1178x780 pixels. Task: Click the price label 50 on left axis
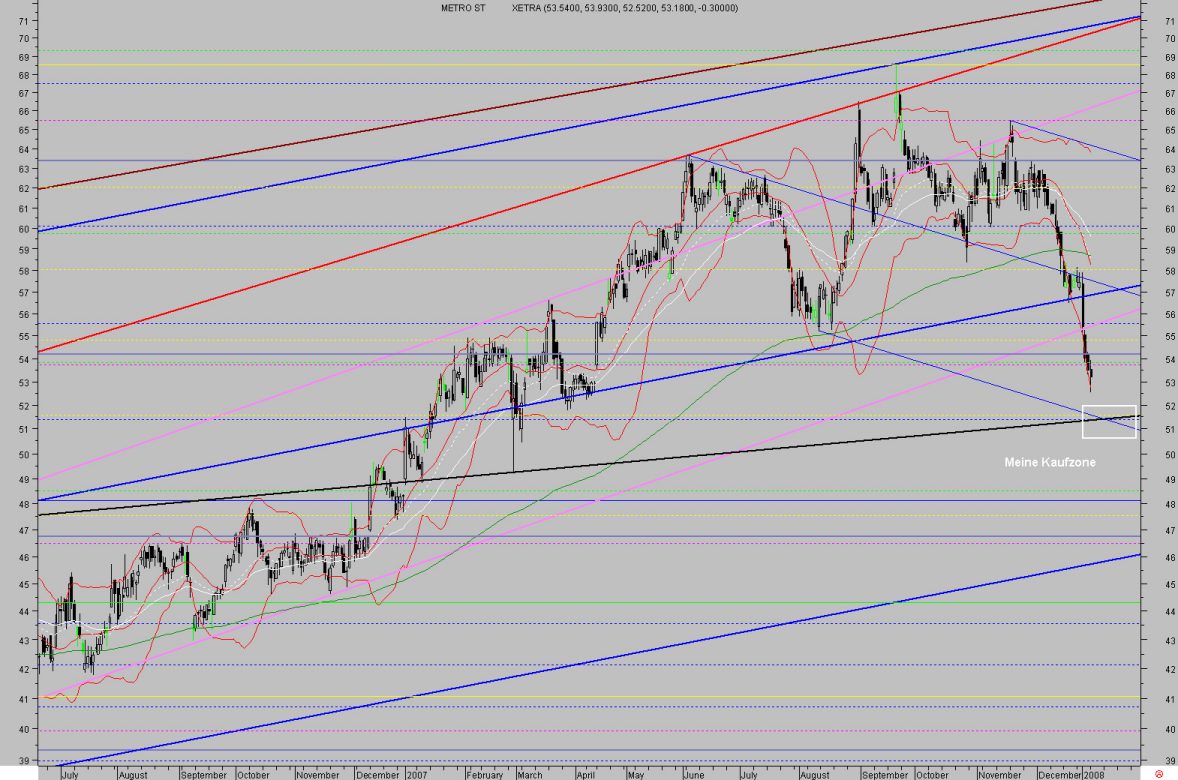coord(23,455)
